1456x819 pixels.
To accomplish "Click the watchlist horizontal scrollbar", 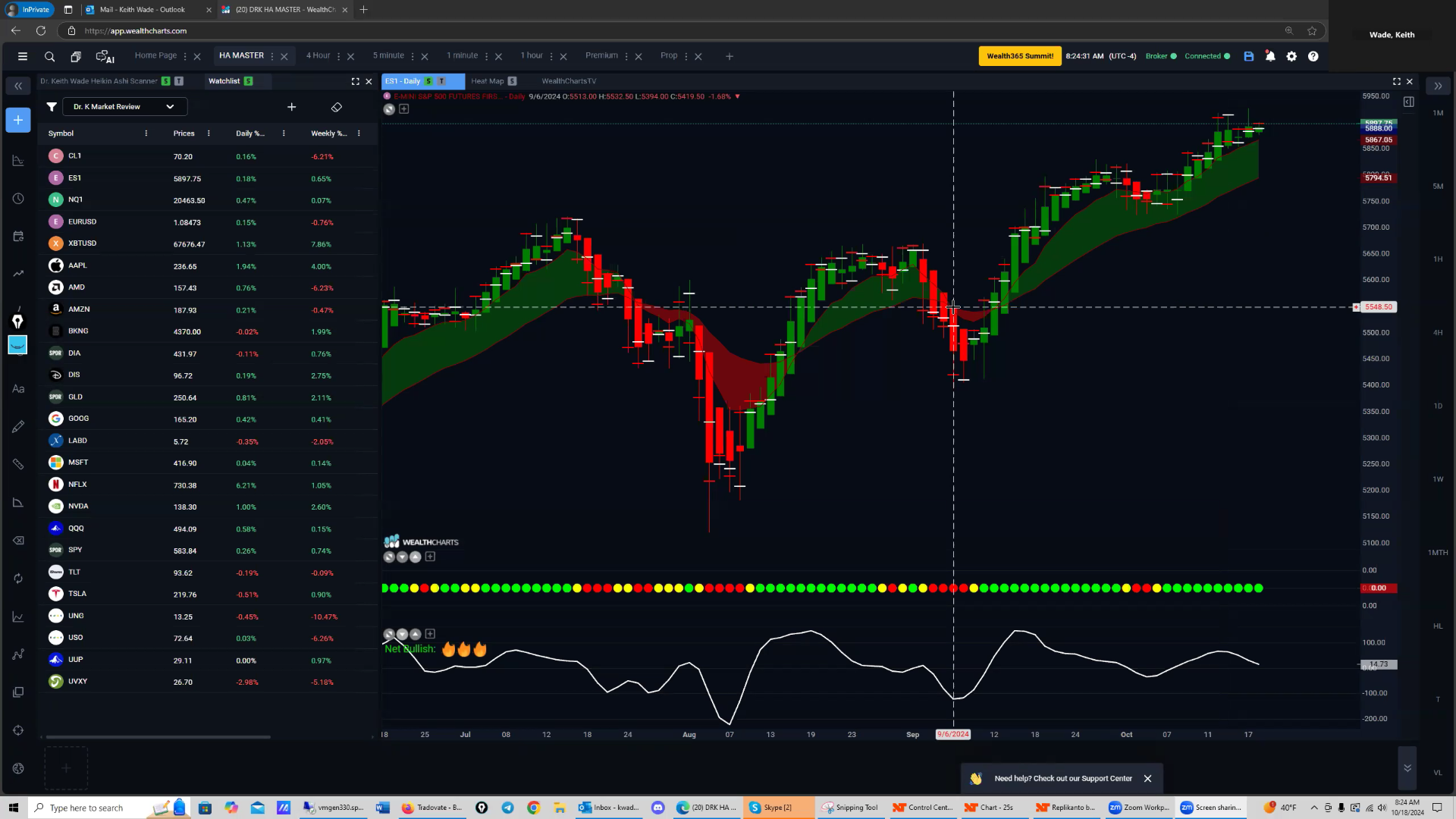I will click(158, 737).
